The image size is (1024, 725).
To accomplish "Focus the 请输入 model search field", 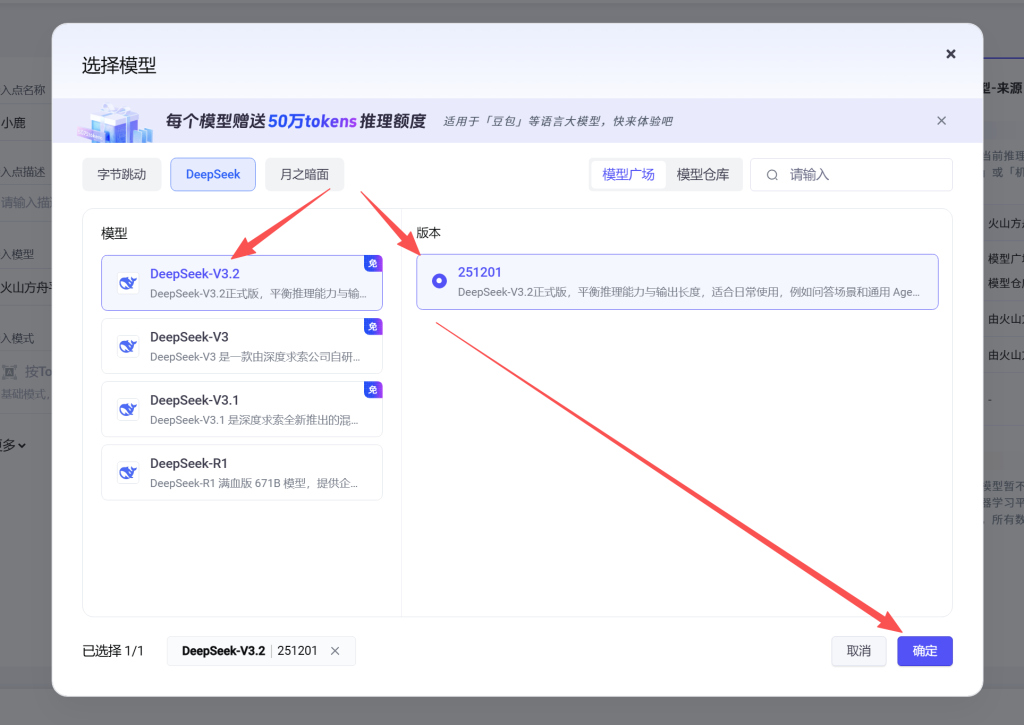I will click(x=860, y=175).
